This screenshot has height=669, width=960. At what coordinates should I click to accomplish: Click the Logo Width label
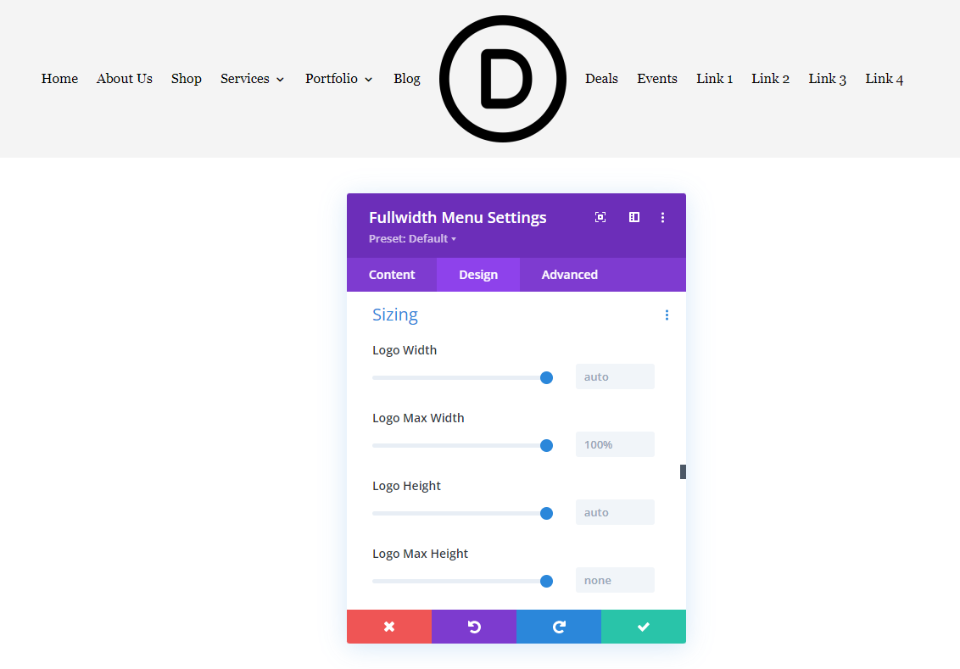[405, 350]
